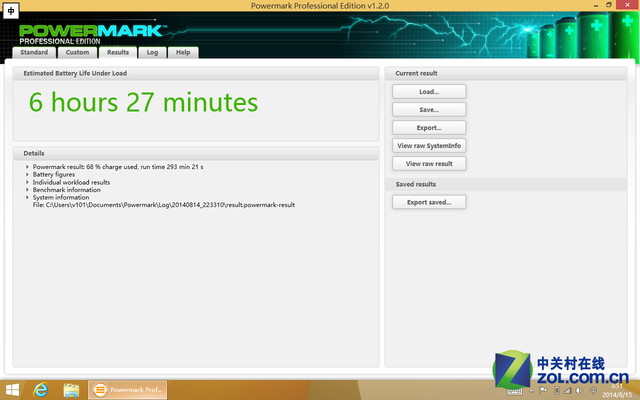Click the volume speaker tray icon
Image resolution: width=640 pixels, height=400 pixels.
tap(579, 391)
